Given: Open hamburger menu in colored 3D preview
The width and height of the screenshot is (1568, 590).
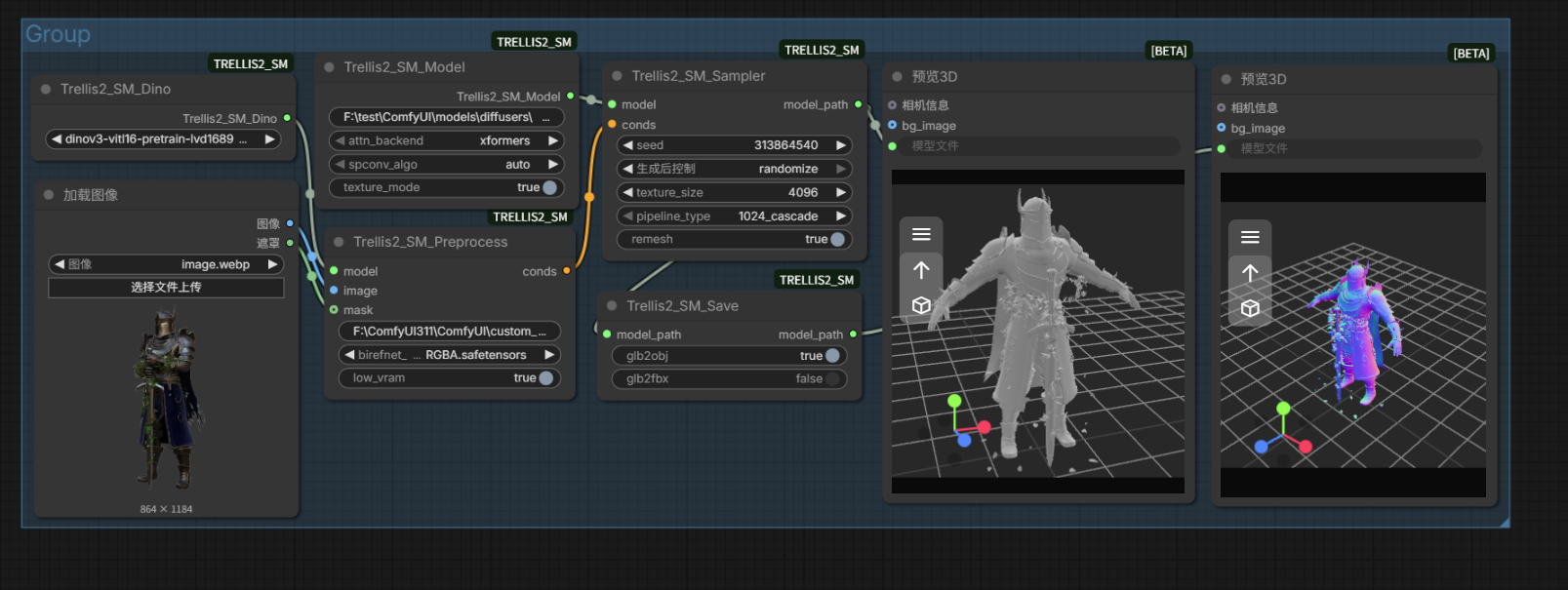Looking at the screenshot, I should click(1250, 237).
